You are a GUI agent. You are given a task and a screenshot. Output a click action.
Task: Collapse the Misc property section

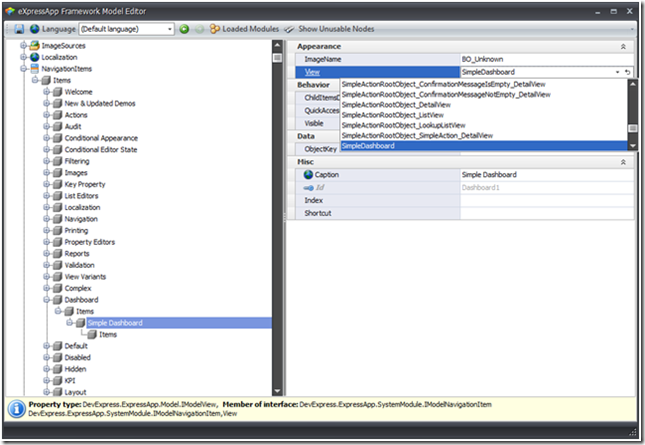click(623, 162)
